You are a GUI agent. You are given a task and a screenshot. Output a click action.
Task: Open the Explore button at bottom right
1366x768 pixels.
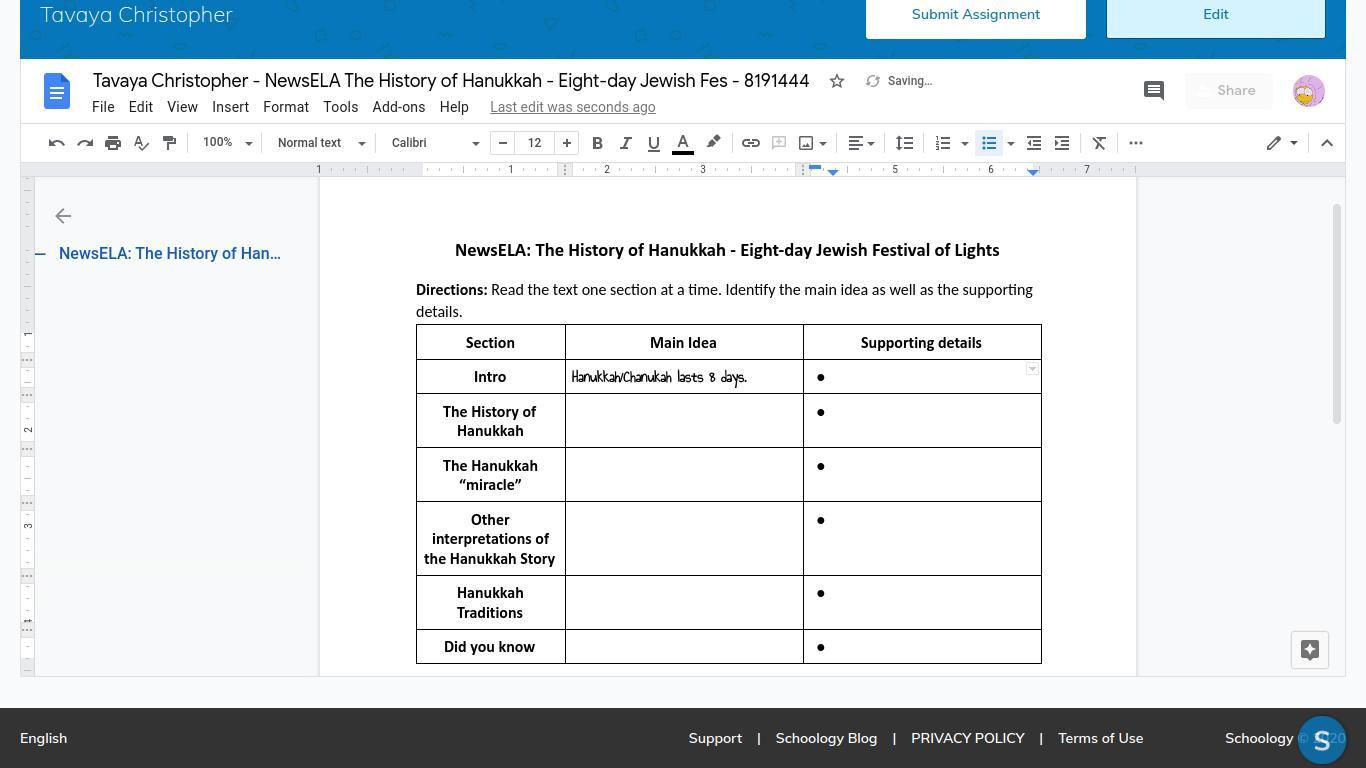[x=1309, y=650]
